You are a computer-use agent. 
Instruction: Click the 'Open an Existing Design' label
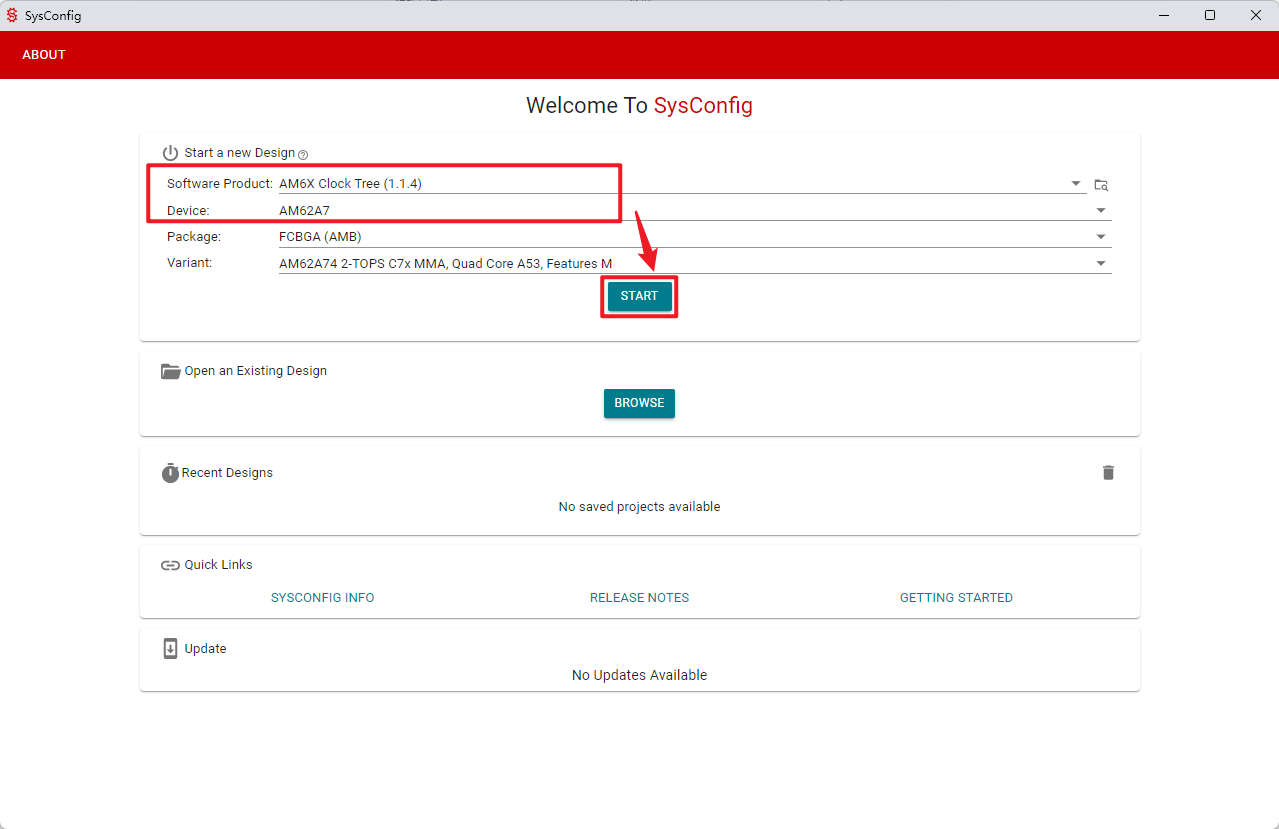click(256, 371)
